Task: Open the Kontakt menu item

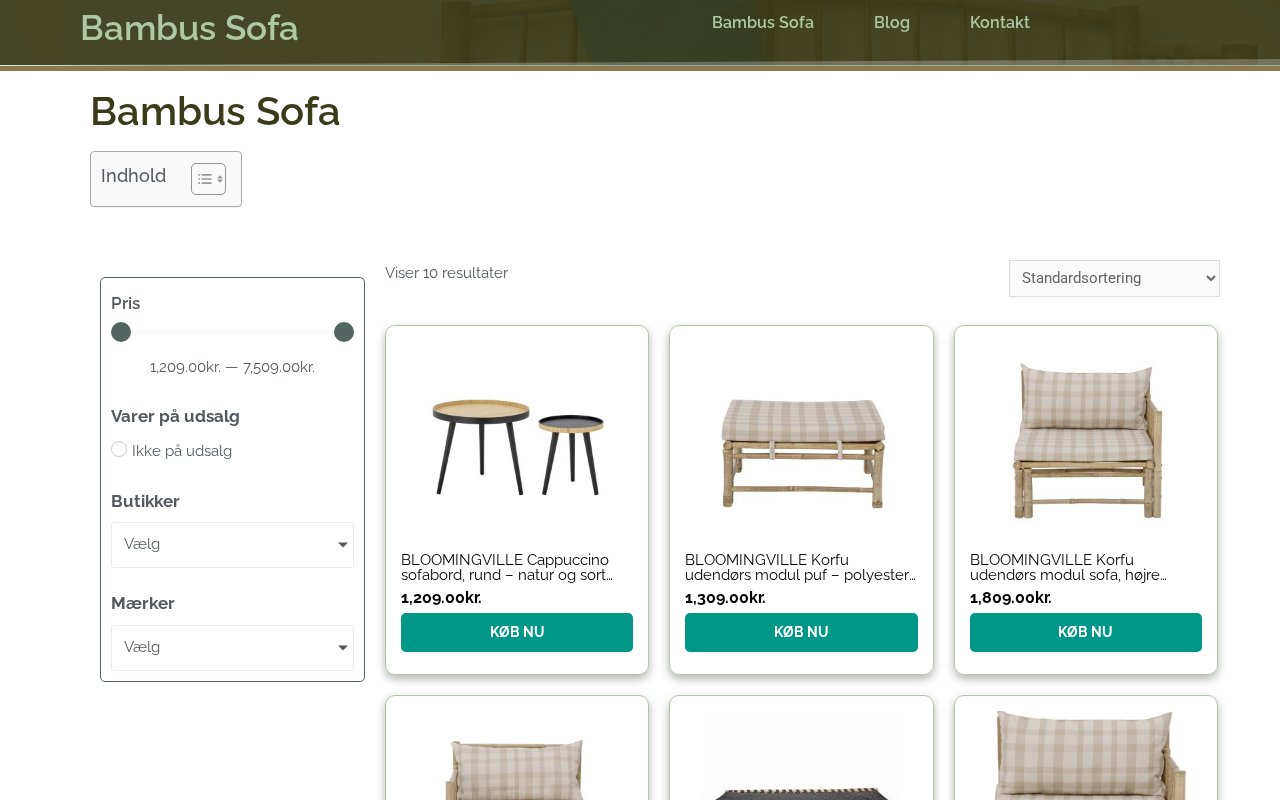Action: pyautogui.click(x=999, y=23)
